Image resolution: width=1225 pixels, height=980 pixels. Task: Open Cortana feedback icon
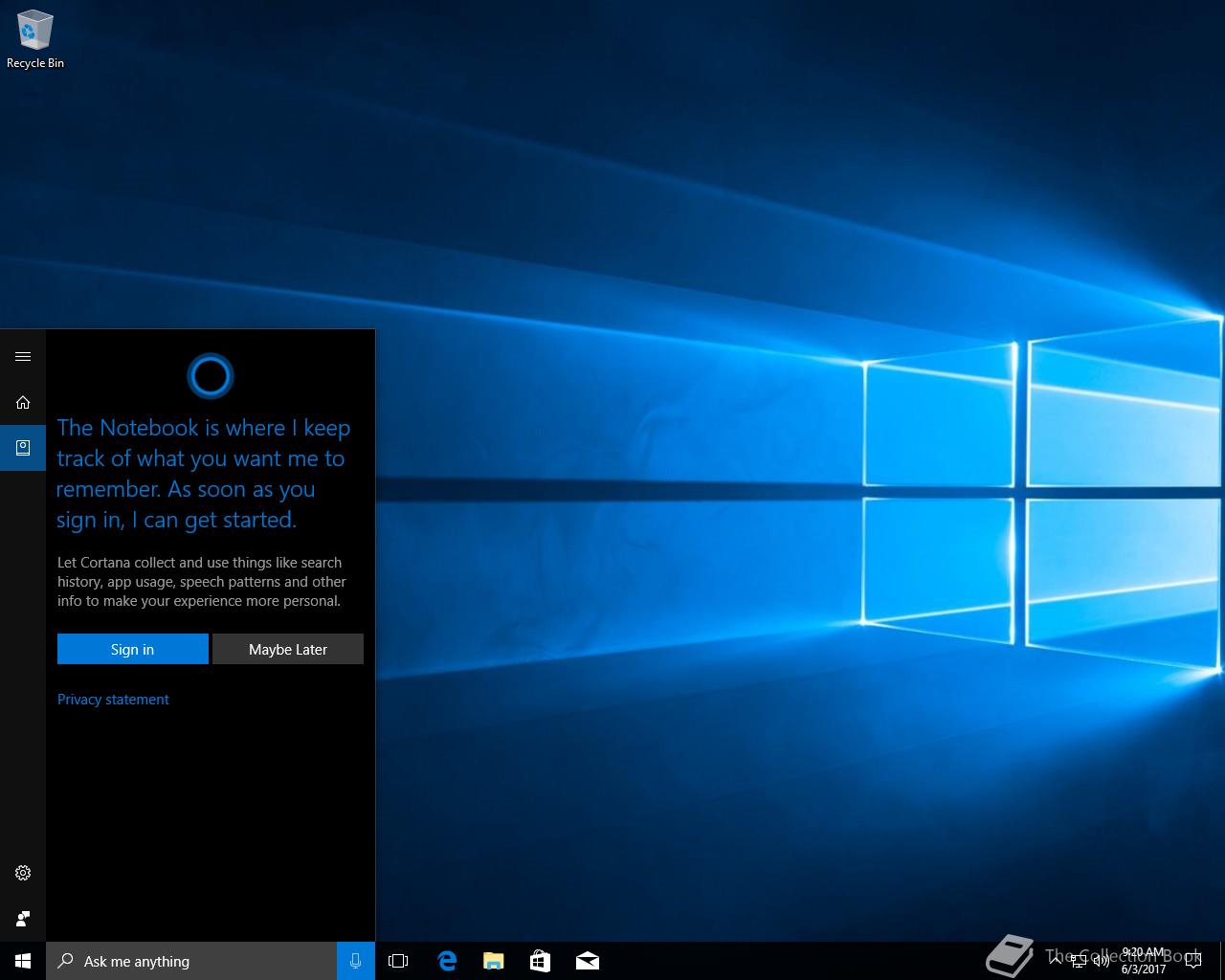[x=23, y=919]
